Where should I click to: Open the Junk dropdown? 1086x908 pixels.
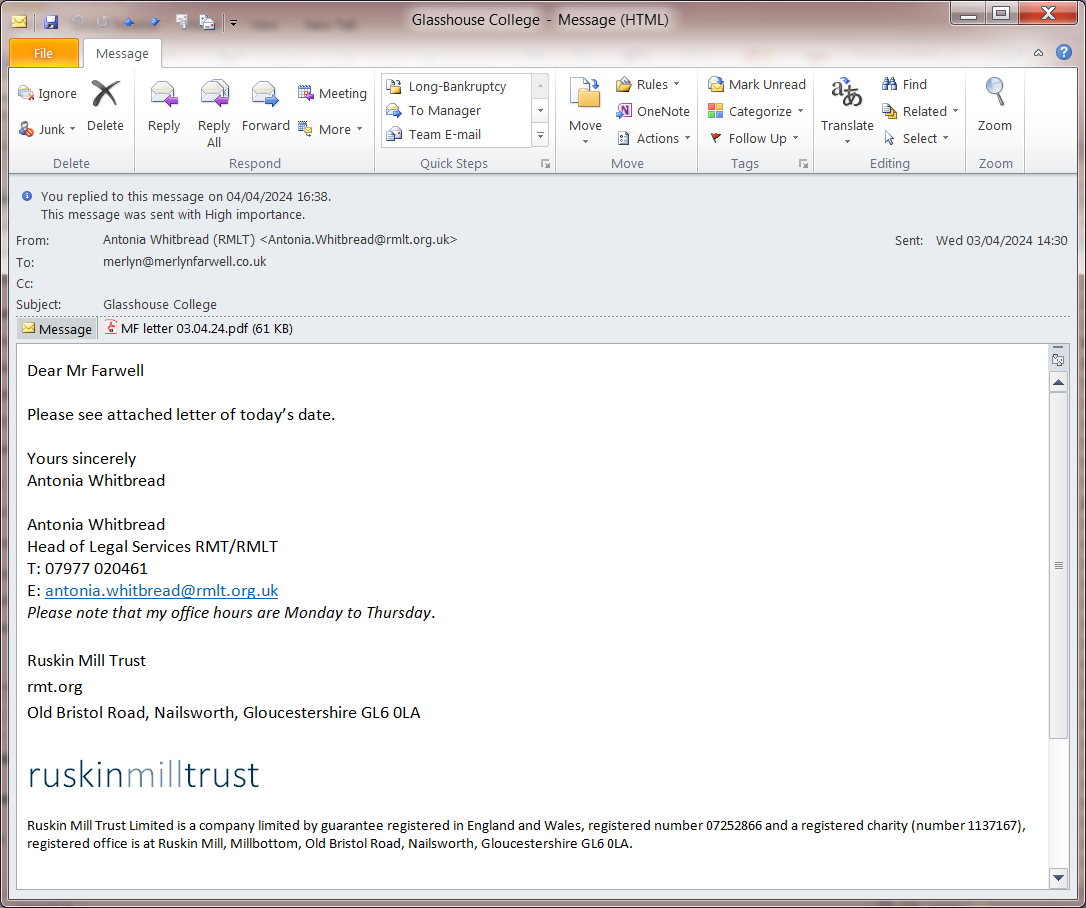coord(47,130)
